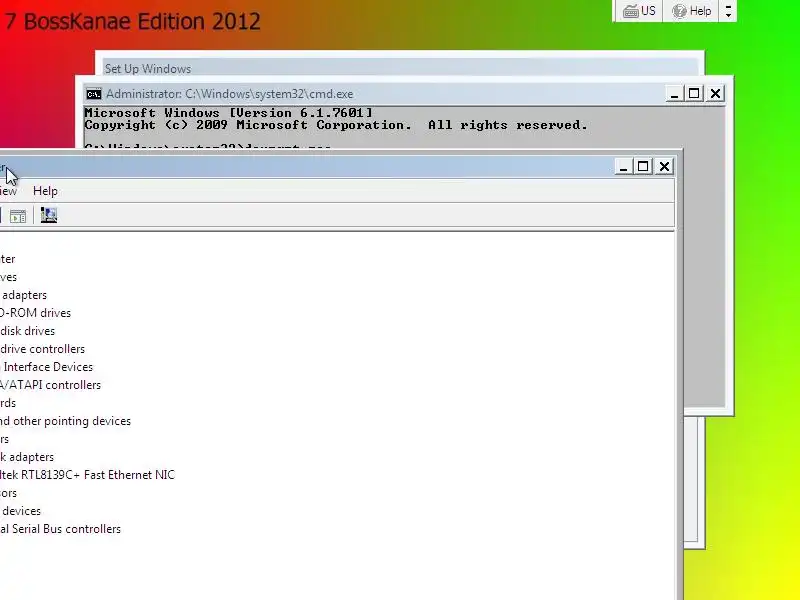
Task: Select the Processors node
Action: [8, 493]
